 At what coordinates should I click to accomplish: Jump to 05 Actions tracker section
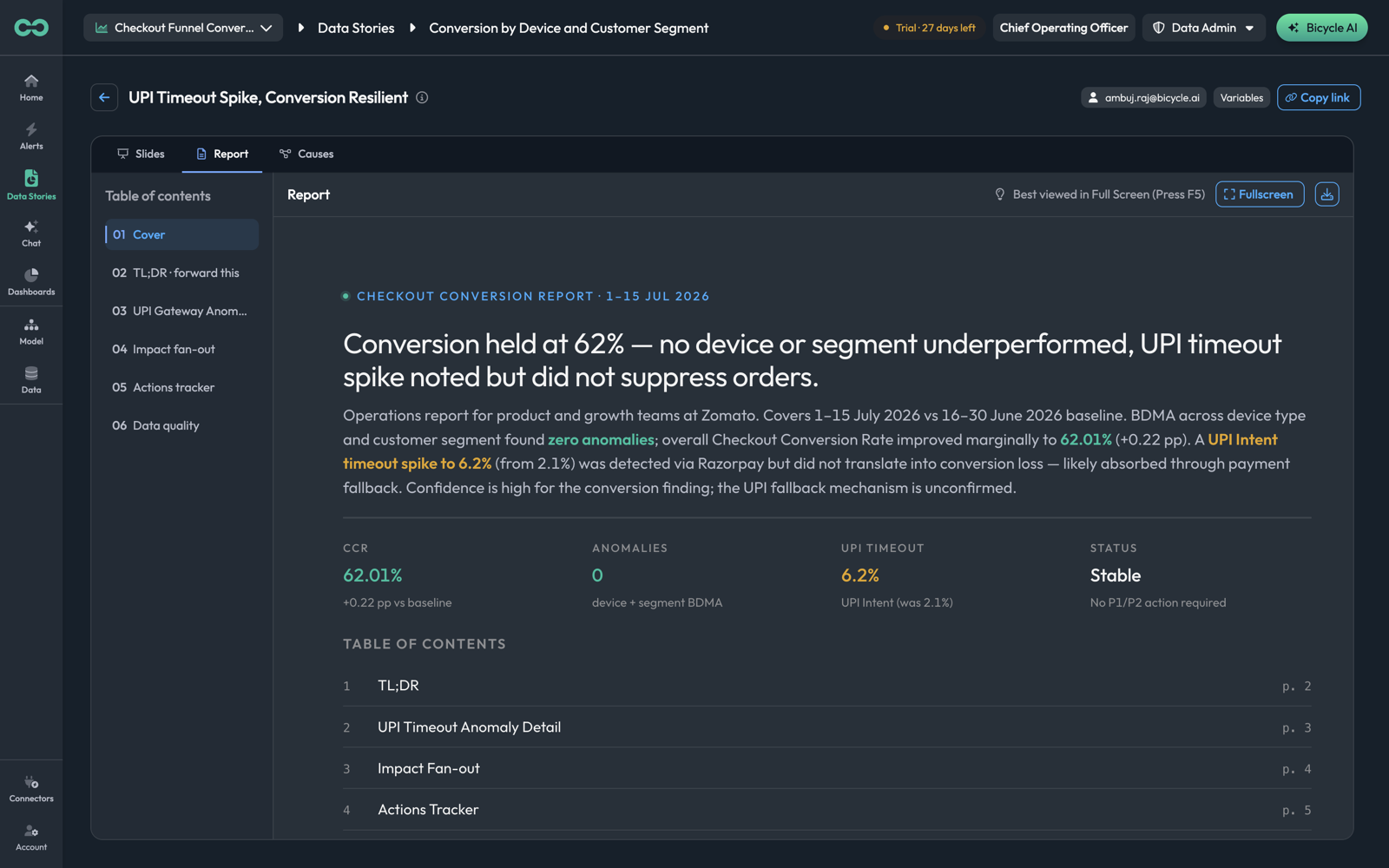181,387
